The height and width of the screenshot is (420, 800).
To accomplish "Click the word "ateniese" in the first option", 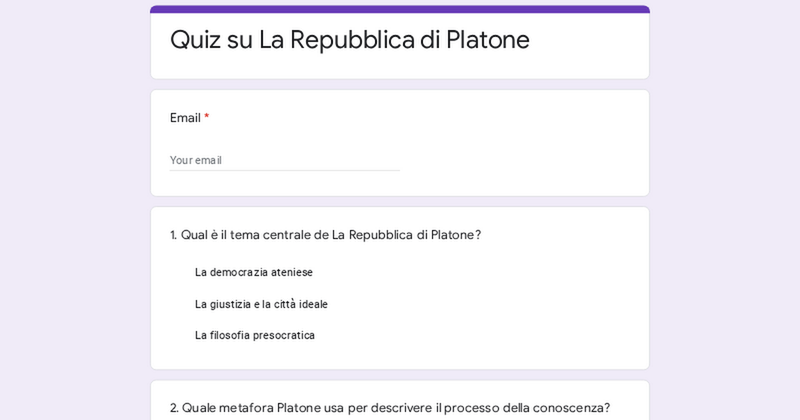I will pos(291,272).
